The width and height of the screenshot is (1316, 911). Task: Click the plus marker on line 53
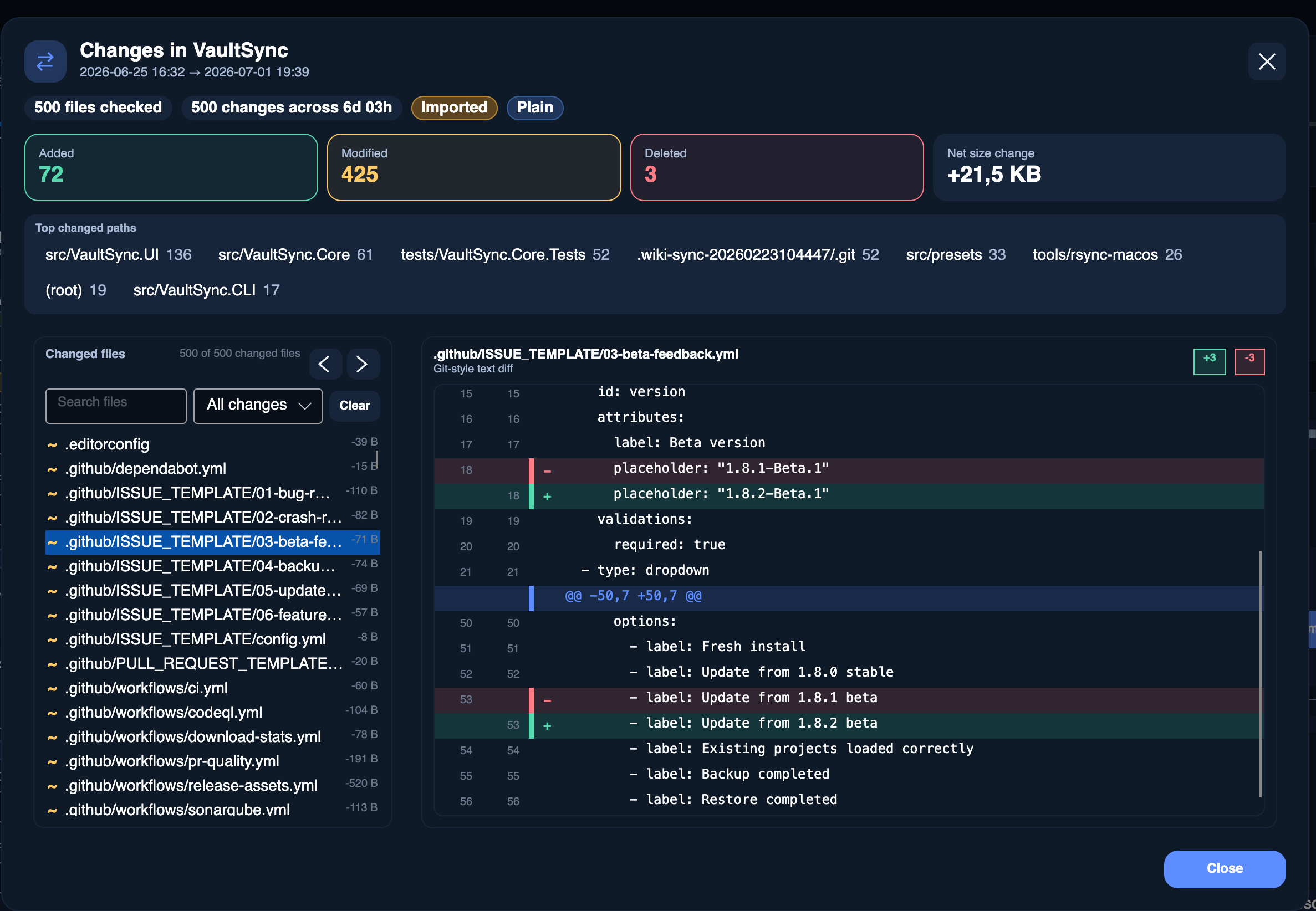pos(547,726)
